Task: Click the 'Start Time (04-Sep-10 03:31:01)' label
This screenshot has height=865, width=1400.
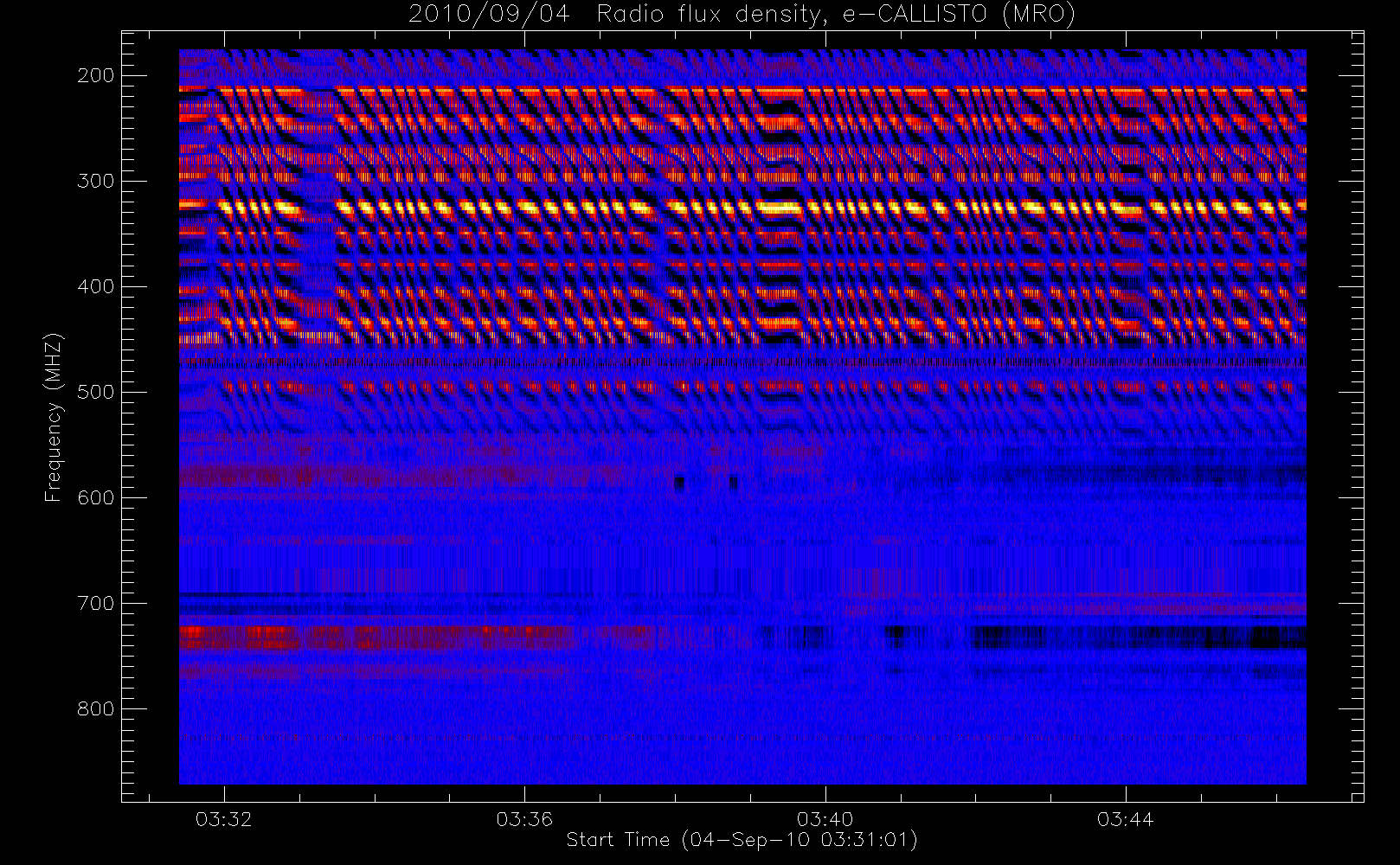Action: coord(742,840)
